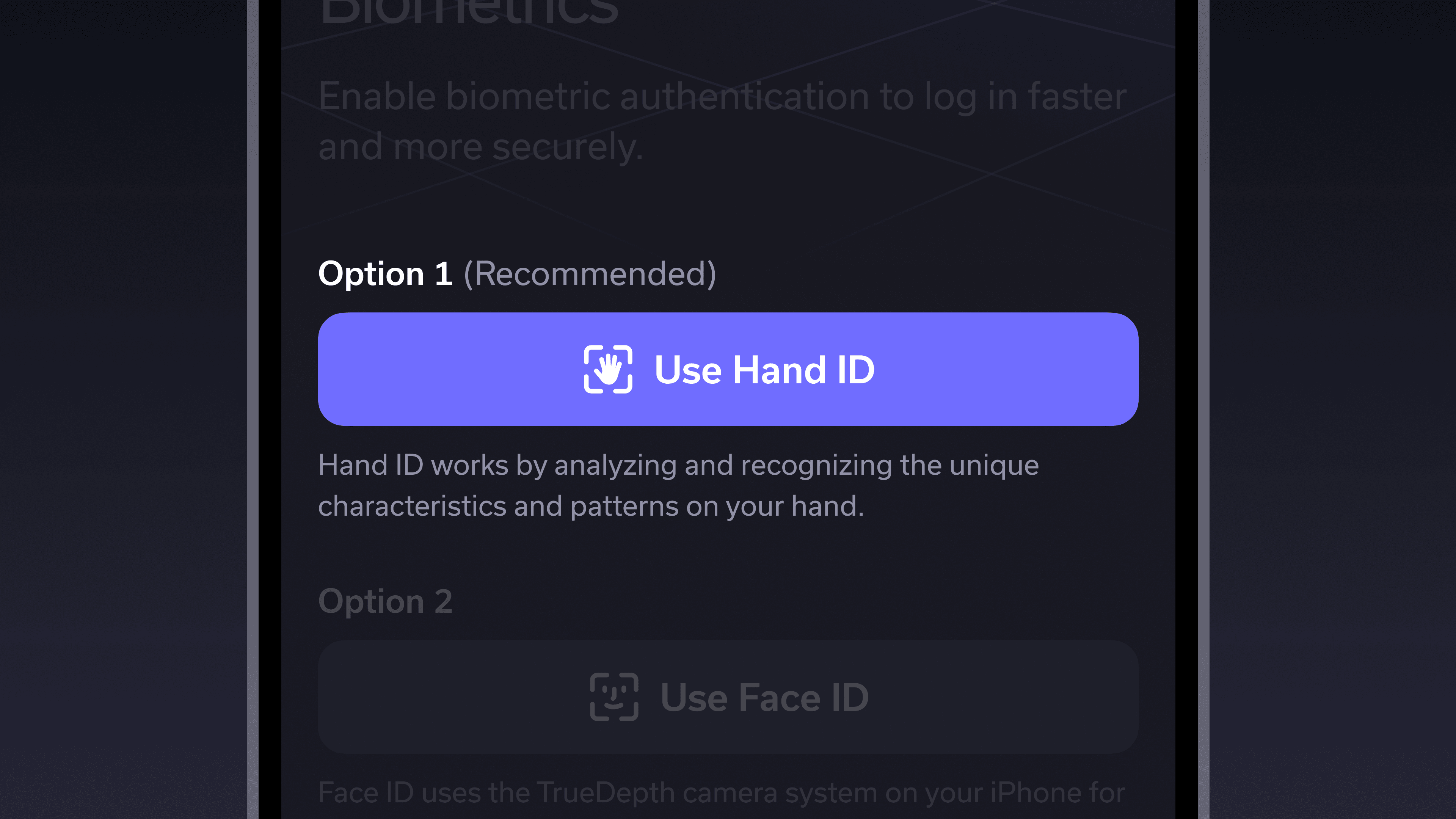
Task: Click the Hand ID description paragraph
Action: point(678,485)
